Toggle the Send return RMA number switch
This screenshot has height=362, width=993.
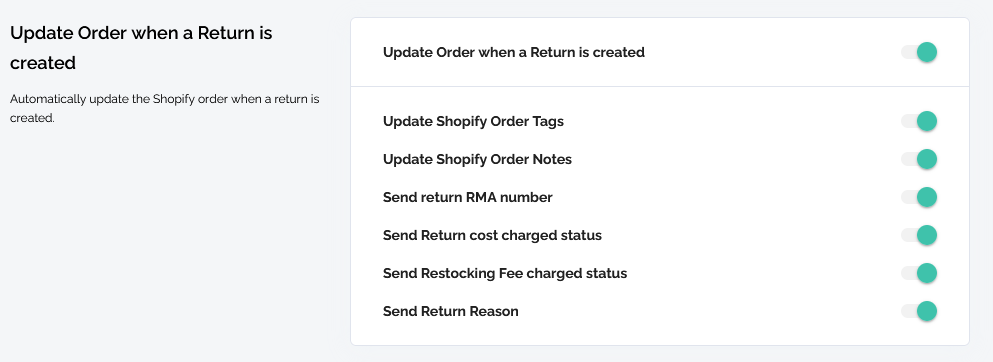[919, 197]
